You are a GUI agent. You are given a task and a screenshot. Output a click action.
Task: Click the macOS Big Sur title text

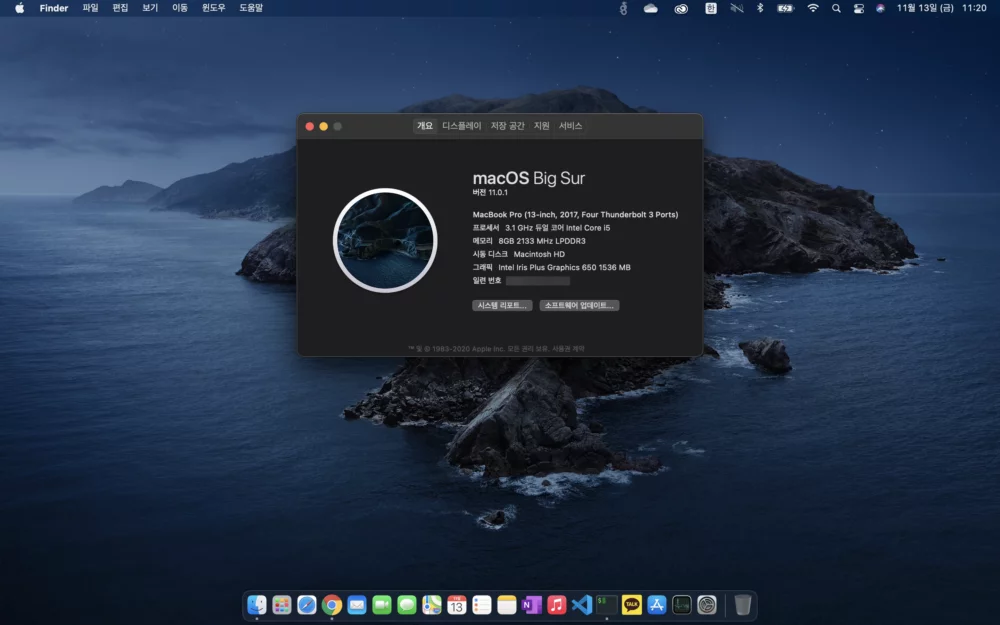click(x=529, y=179)
